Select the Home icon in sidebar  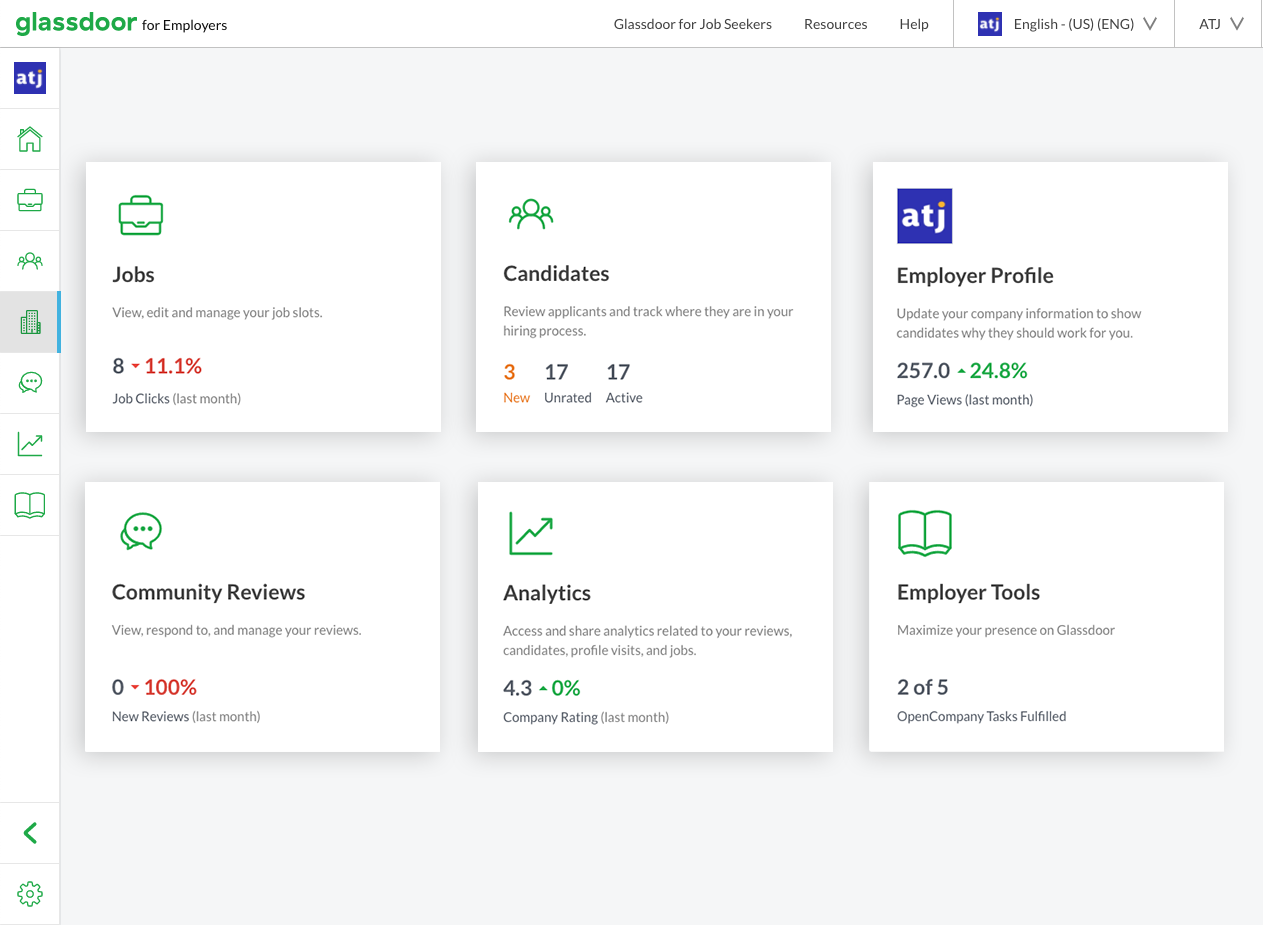point(30,138)
